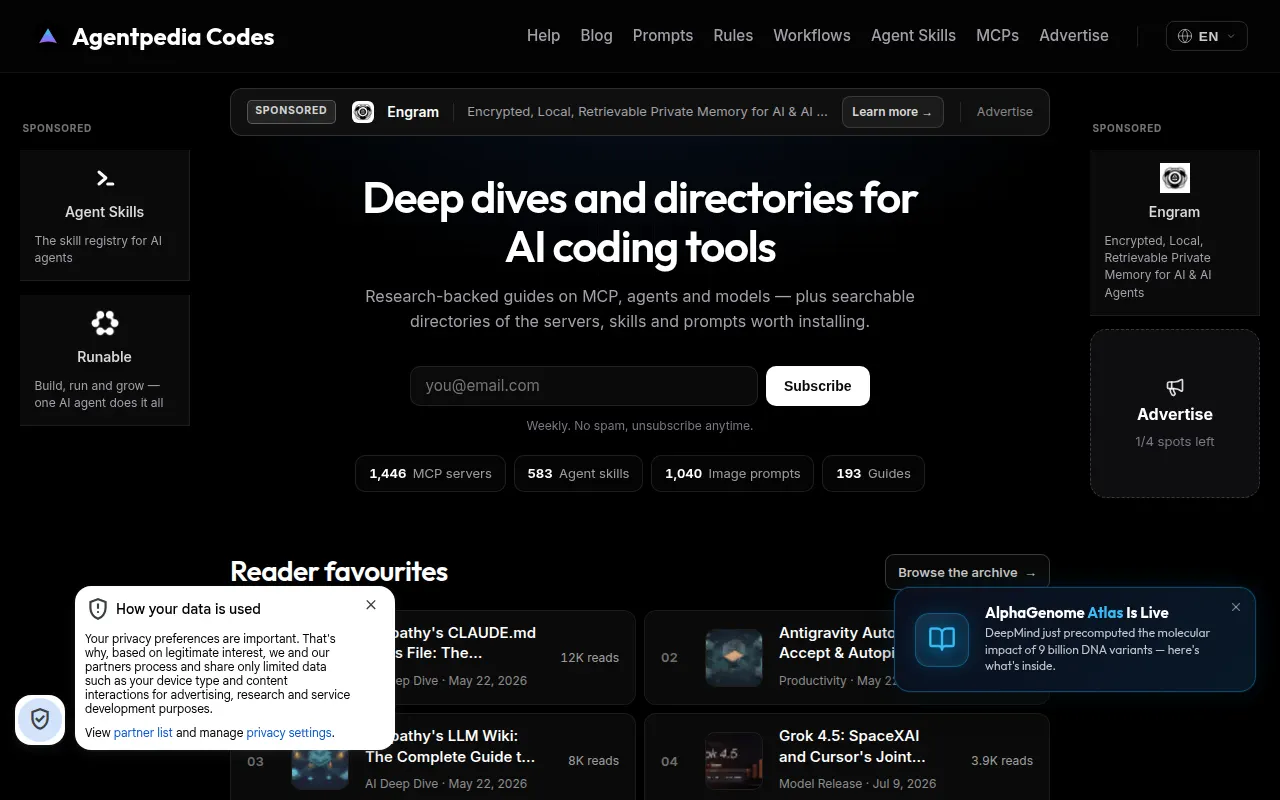Open the 193 Guides chip
This screenshot has width=1280, height=800.
click(x=873, y=474)
